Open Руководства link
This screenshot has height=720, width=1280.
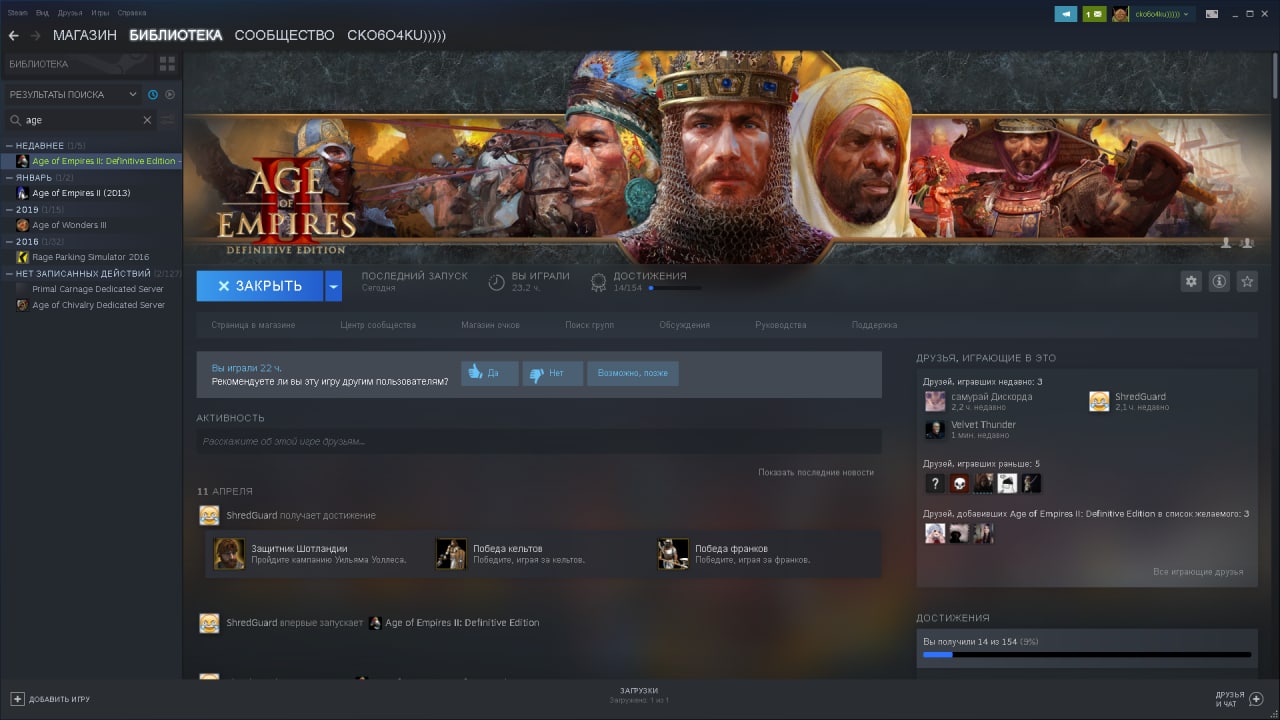(781, 325)
